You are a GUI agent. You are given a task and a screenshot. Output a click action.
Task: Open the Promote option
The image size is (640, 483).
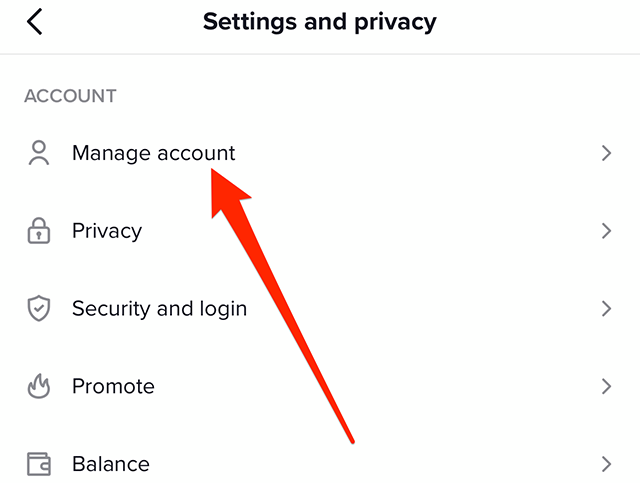[x=113, y=386]
